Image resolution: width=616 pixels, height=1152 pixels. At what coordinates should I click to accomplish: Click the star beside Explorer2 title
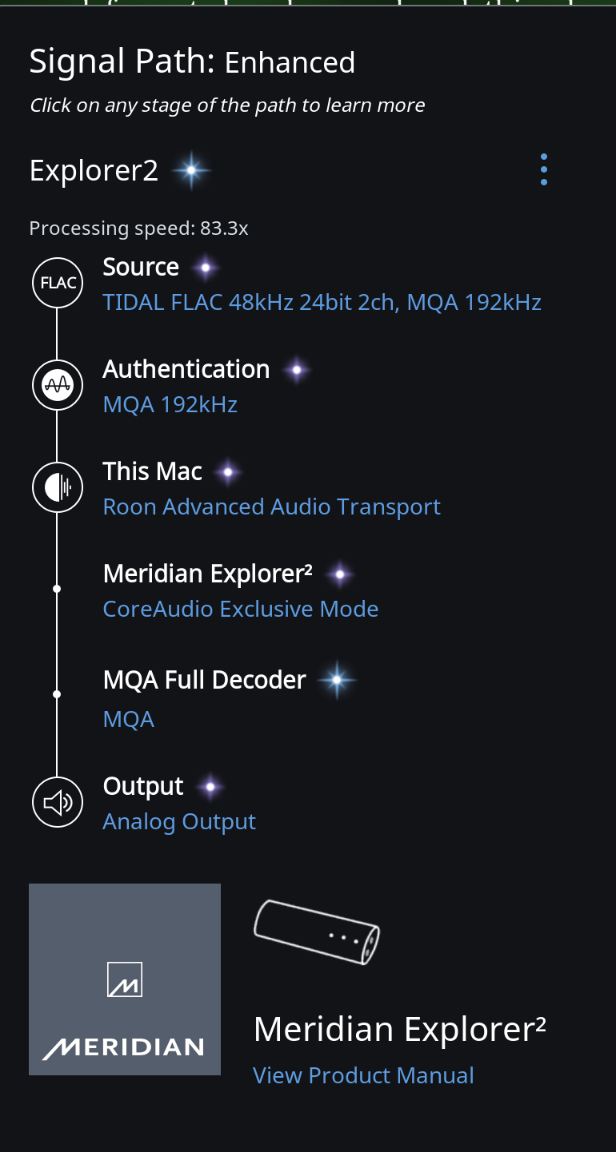pyautogui.click(x=190, y=171)
